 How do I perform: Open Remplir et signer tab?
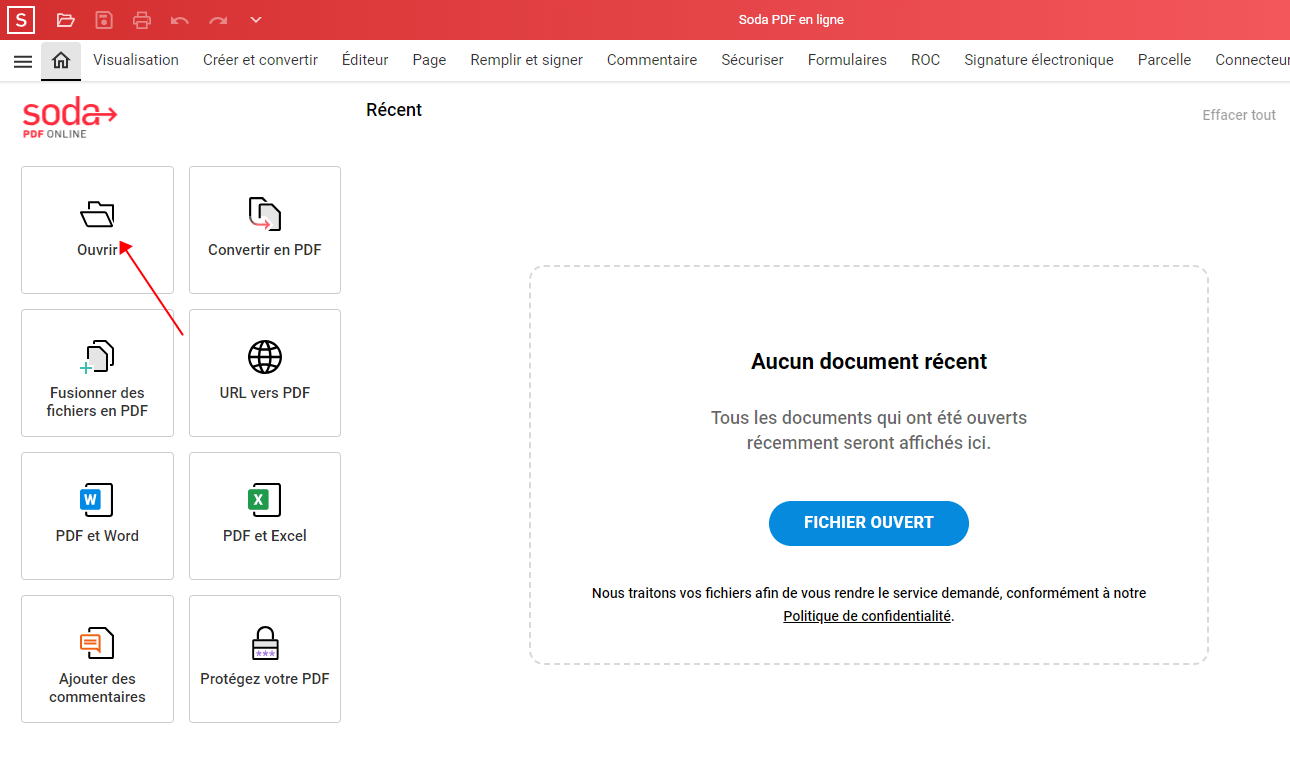(x=527, y=60)
